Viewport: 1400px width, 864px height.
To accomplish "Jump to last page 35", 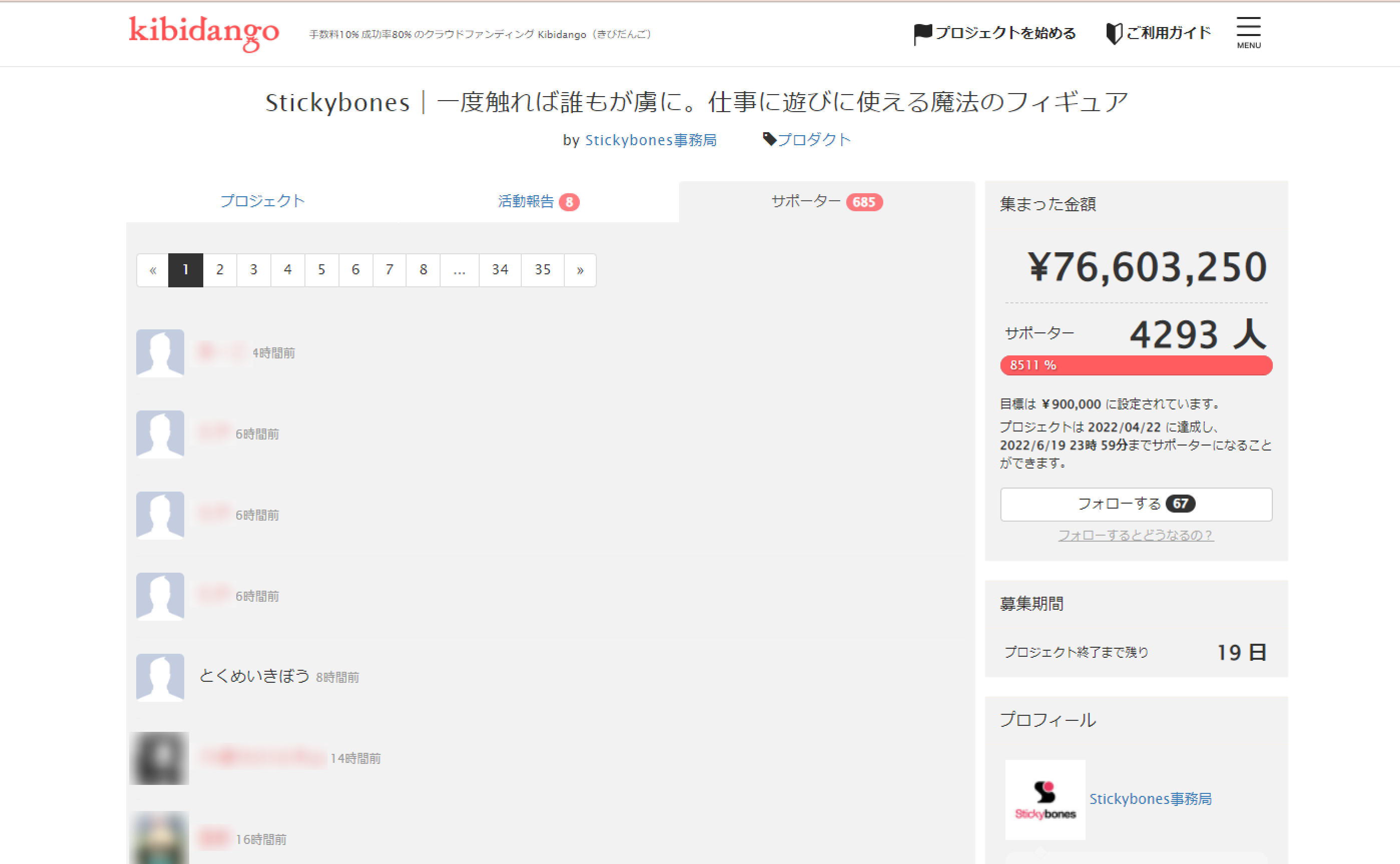I will pyautogui.click(x=542, y=270).
